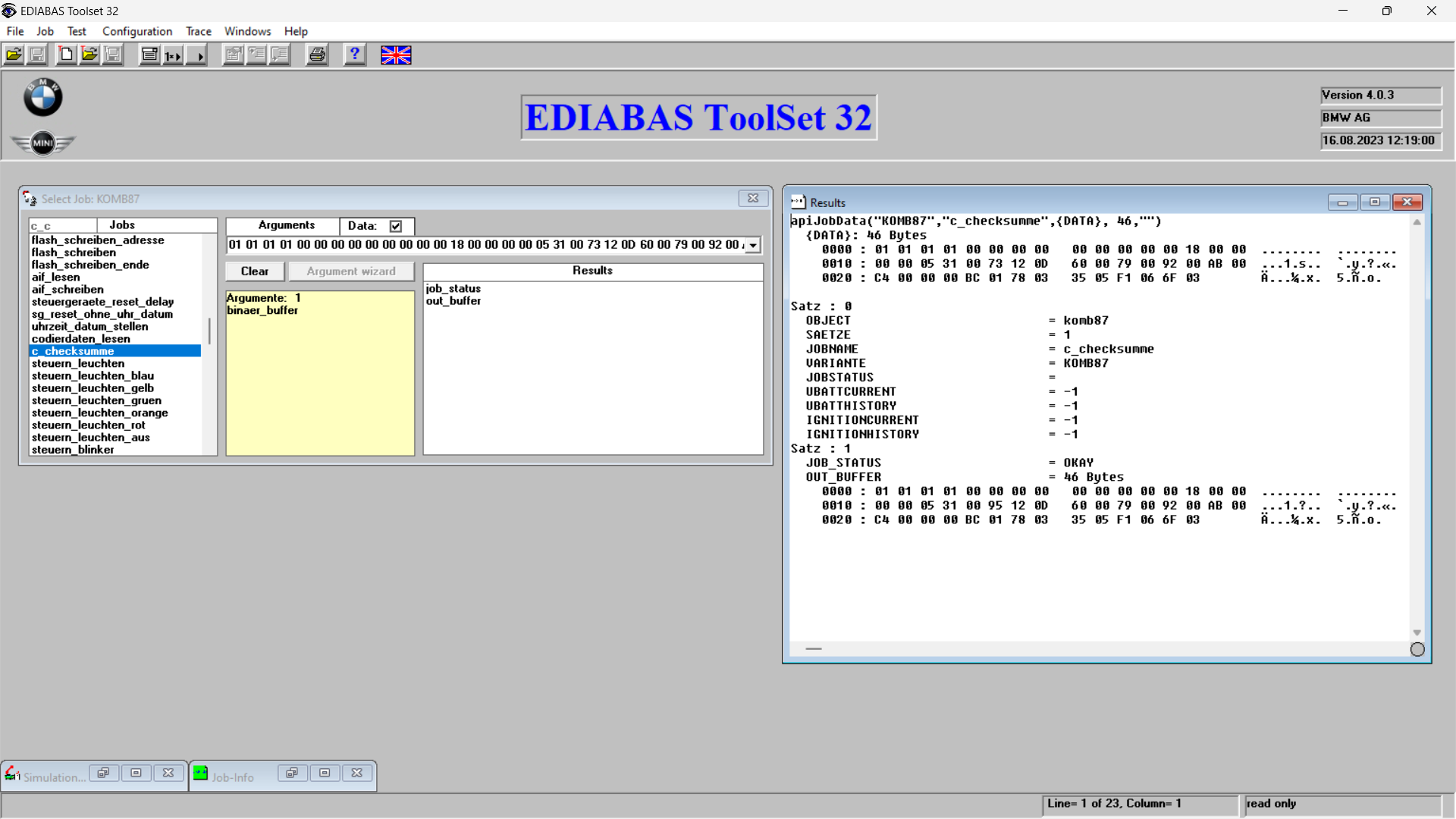The image size is (1456, 819).
Task: Maximize the minimized Job-Info window
Action: tap(325, 773)
